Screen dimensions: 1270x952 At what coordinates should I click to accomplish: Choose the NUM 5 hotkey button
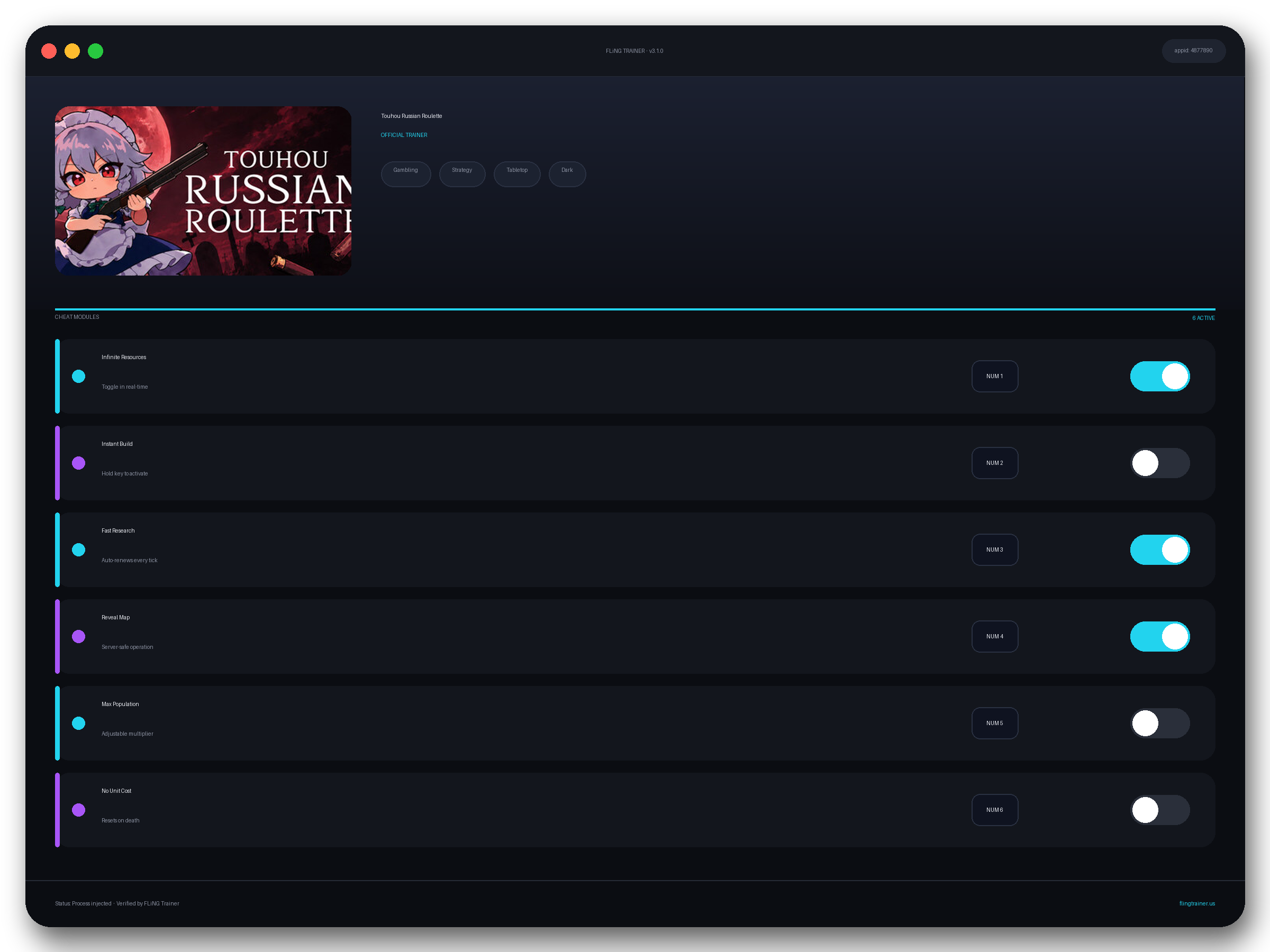click(x=994, y=723)
